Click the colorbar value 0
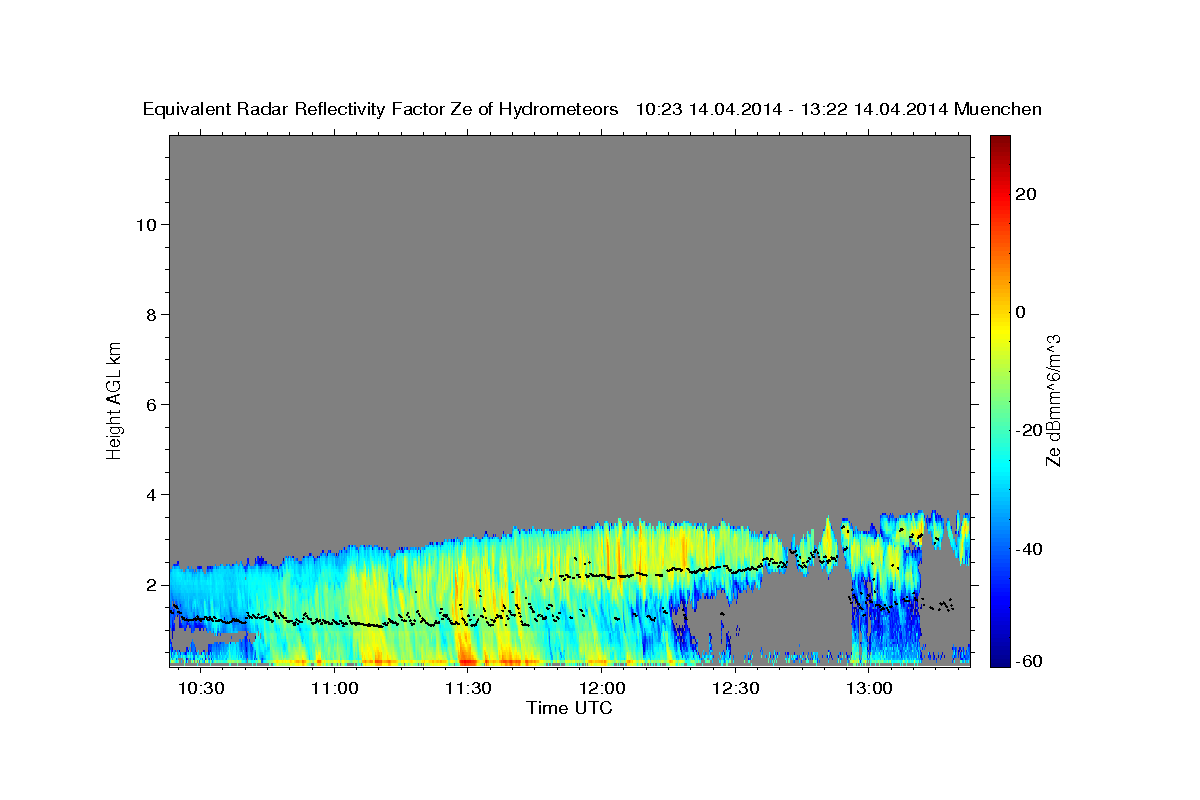1200x800 pixels. [x=1021, y=312]
